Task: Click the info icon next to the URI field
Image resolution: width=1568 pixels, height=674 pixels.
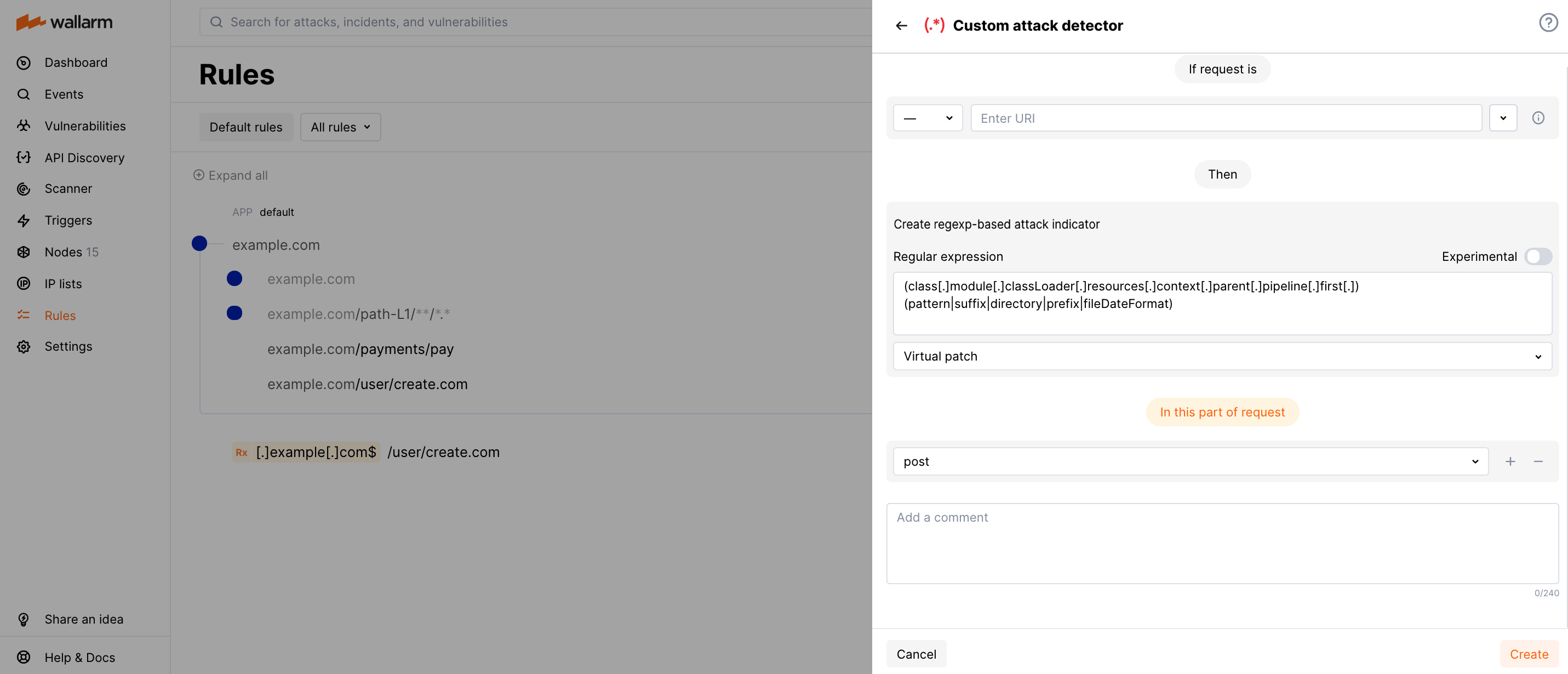Action: pyautogui.click(x=1539, y=117)
